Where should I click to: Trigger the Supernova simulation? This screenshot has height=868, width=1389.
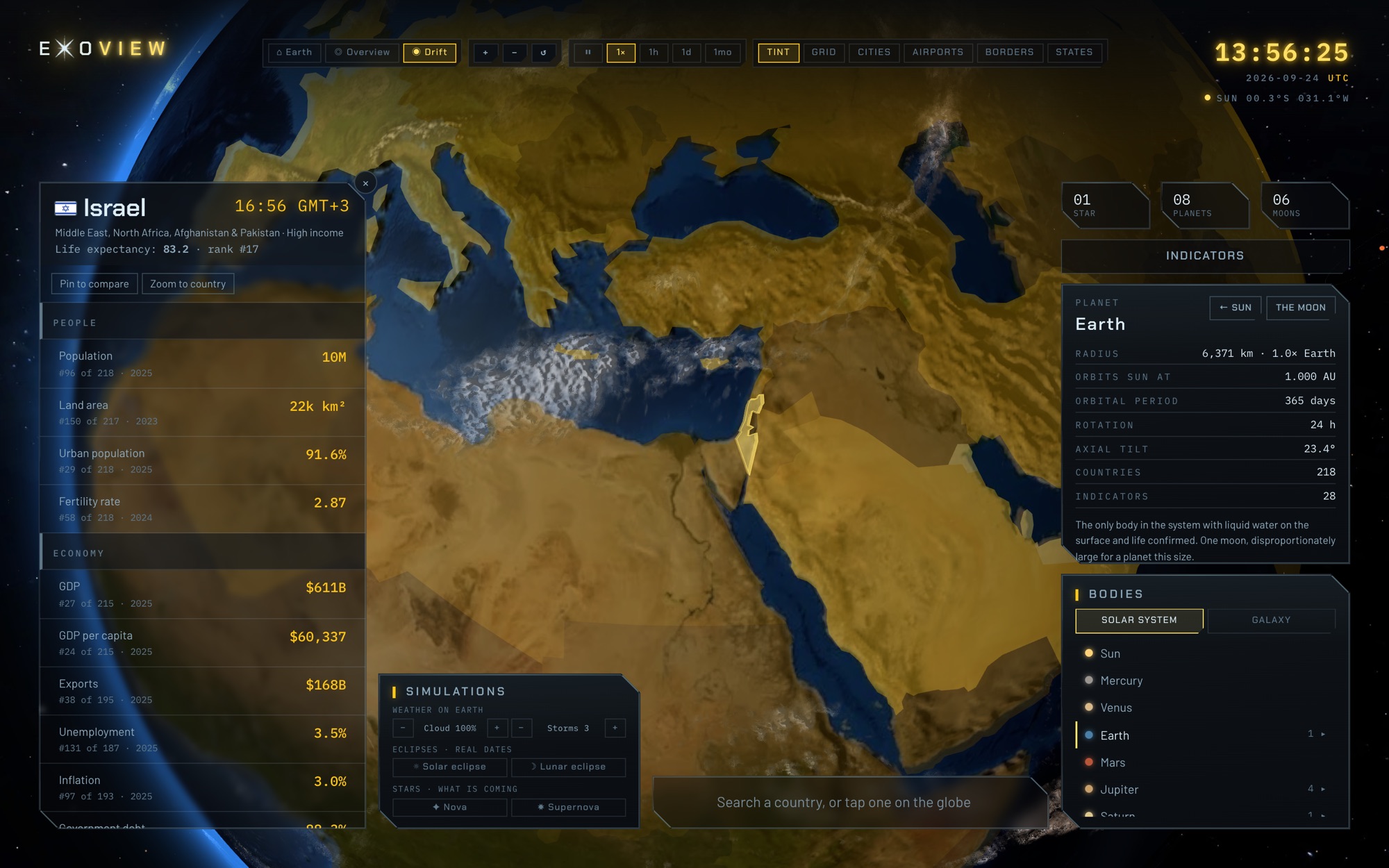[x=569, y=807]
